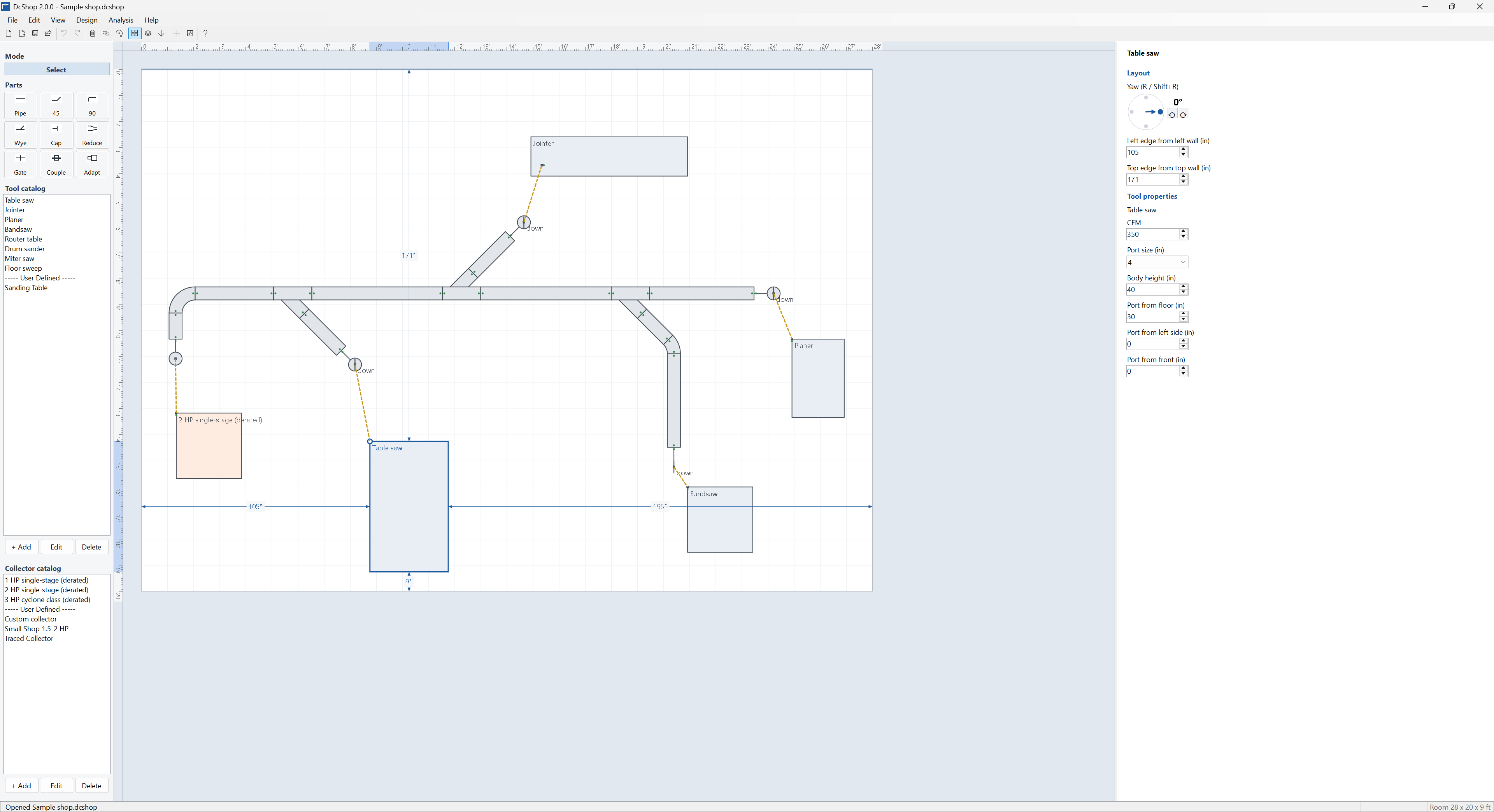
Task: Click the New file toolbar icon
Action: click(8, 33)
